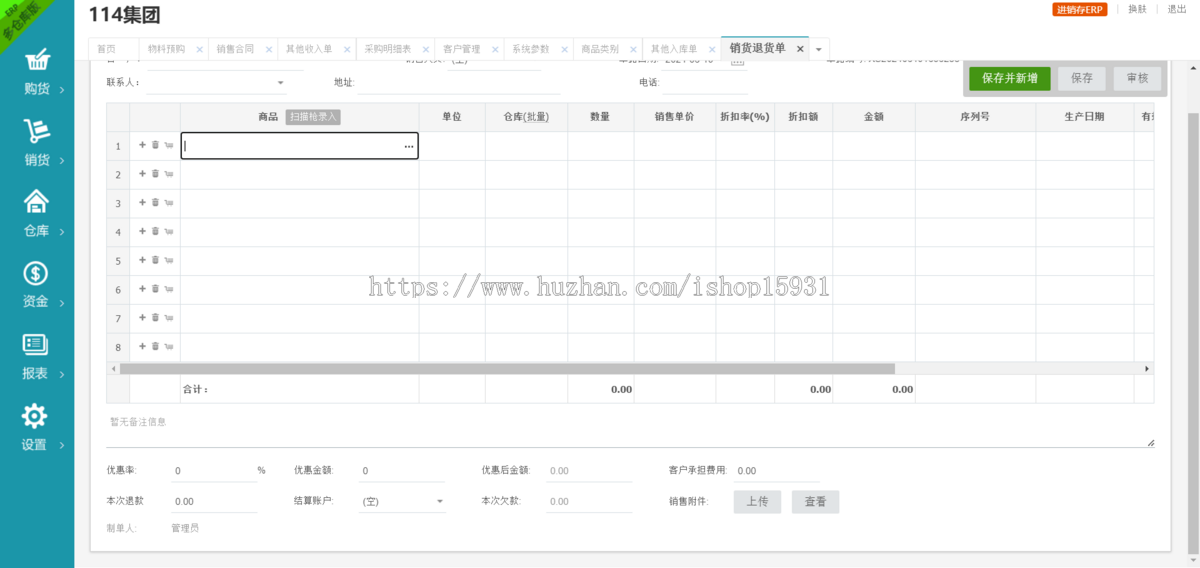Image resolution: width=1200 pixels, height=568 pixels.
Task: Switch to the 系统参数 tab
Action: [x=530, y=49]
